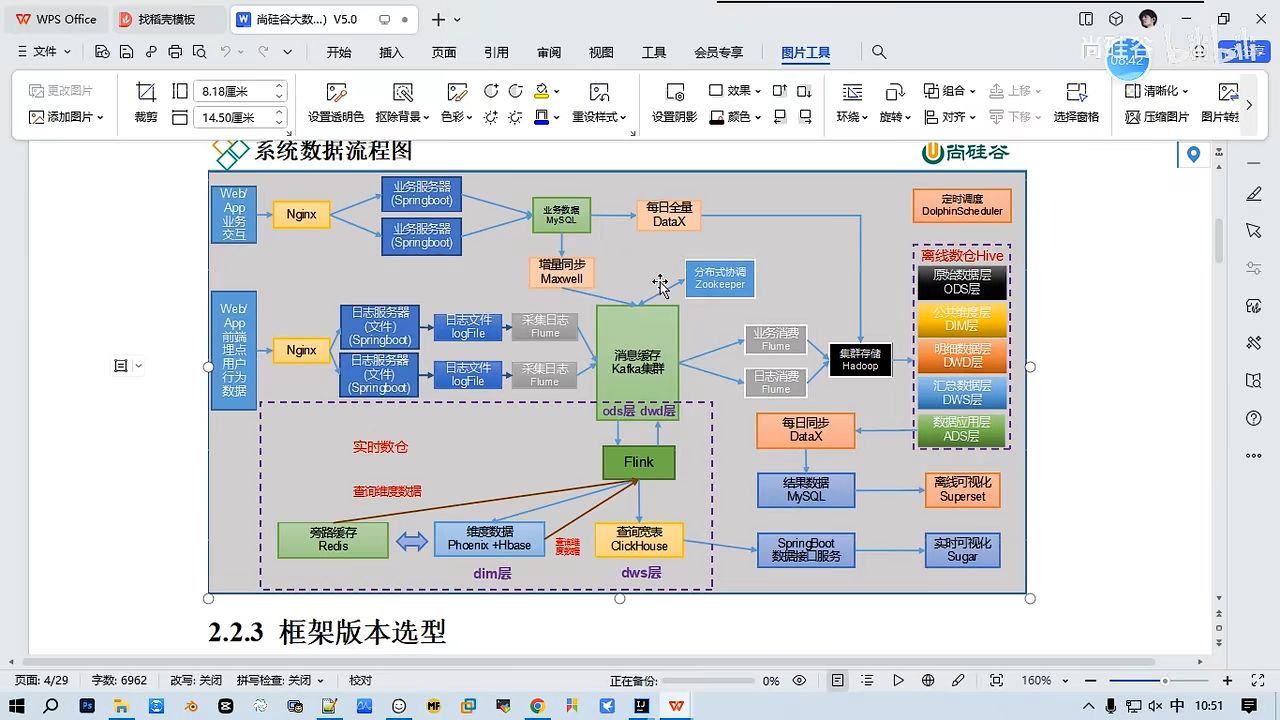
Task: Open the Align (对齐) dropdown
Action: pyautogui.click(x=949, y=117)
